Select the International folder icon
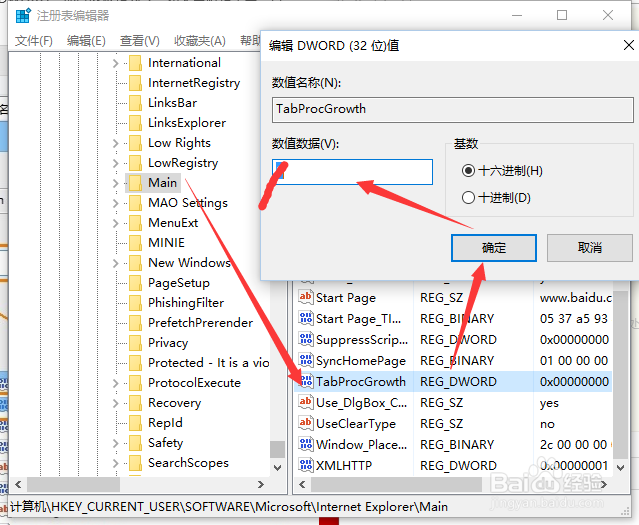The width and height of the screenshot is (639, 525). [135, 63]
